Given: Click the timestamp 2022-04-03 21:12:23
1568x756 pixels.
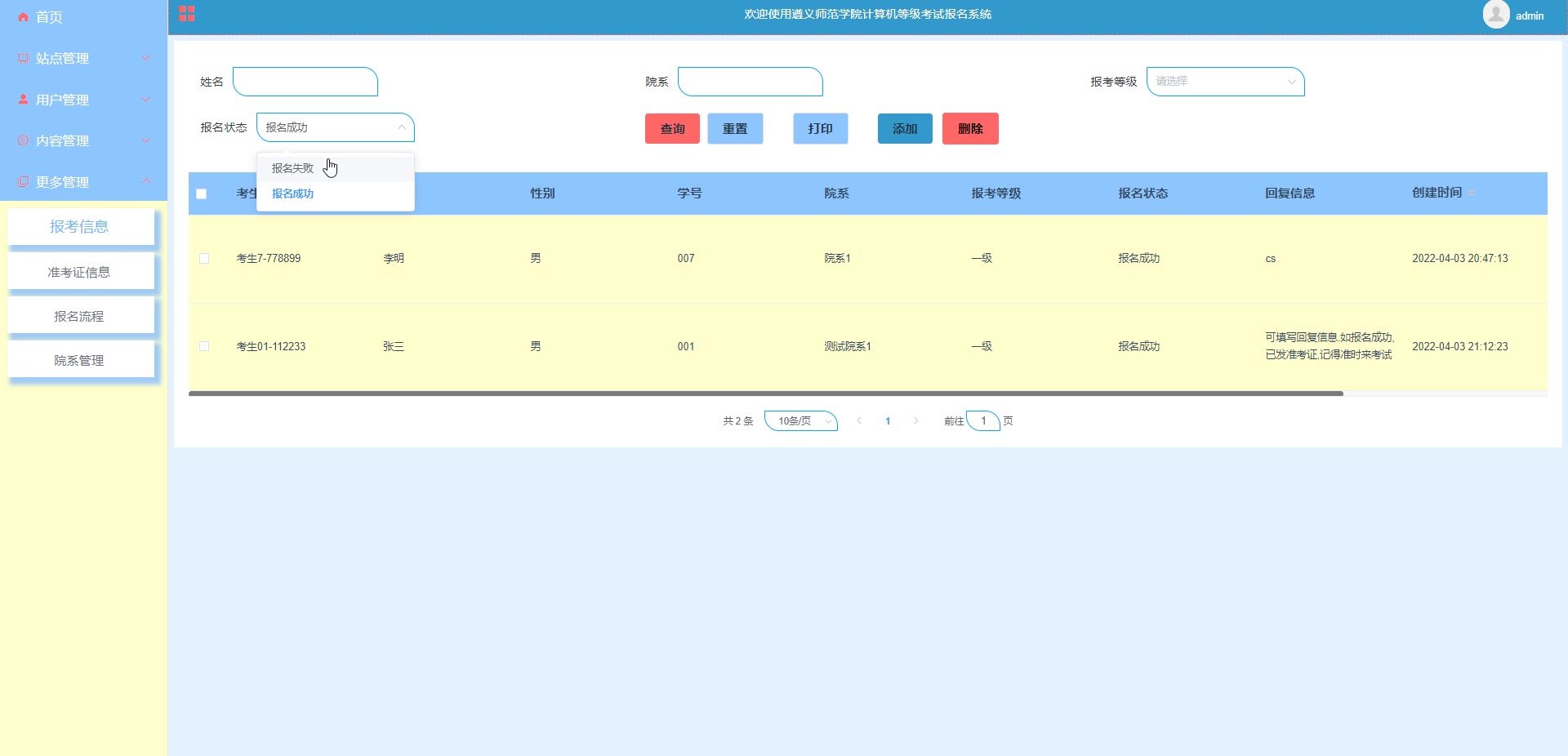Looking at the screenshot, I should (1460, 346).
